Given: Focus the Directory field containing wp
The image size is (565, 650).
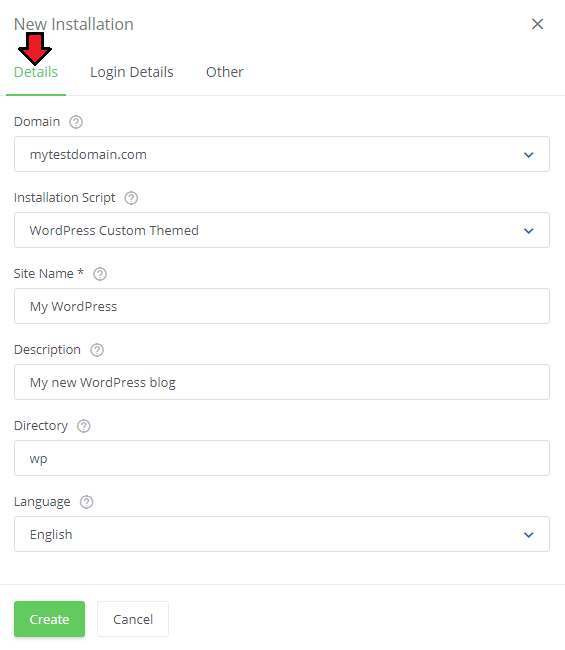Looking at the screenshot, I should tap(282, 458).
